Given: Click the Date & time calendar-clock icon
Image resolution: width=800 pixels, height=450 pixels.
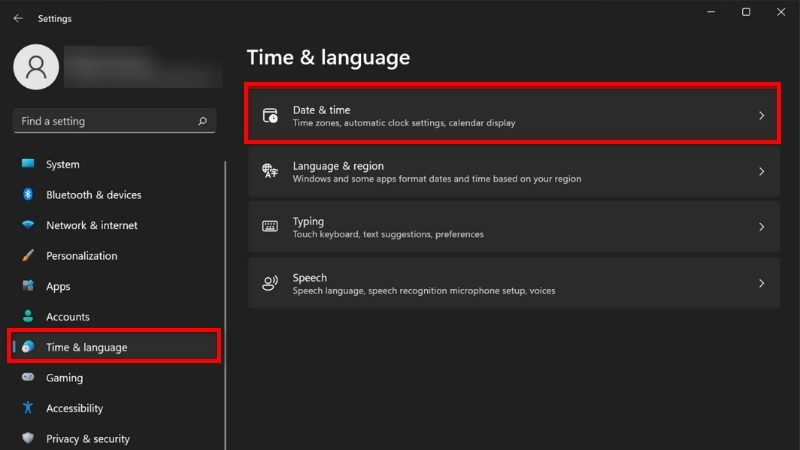Looking at the screenshot, I should tap(270, 115).
